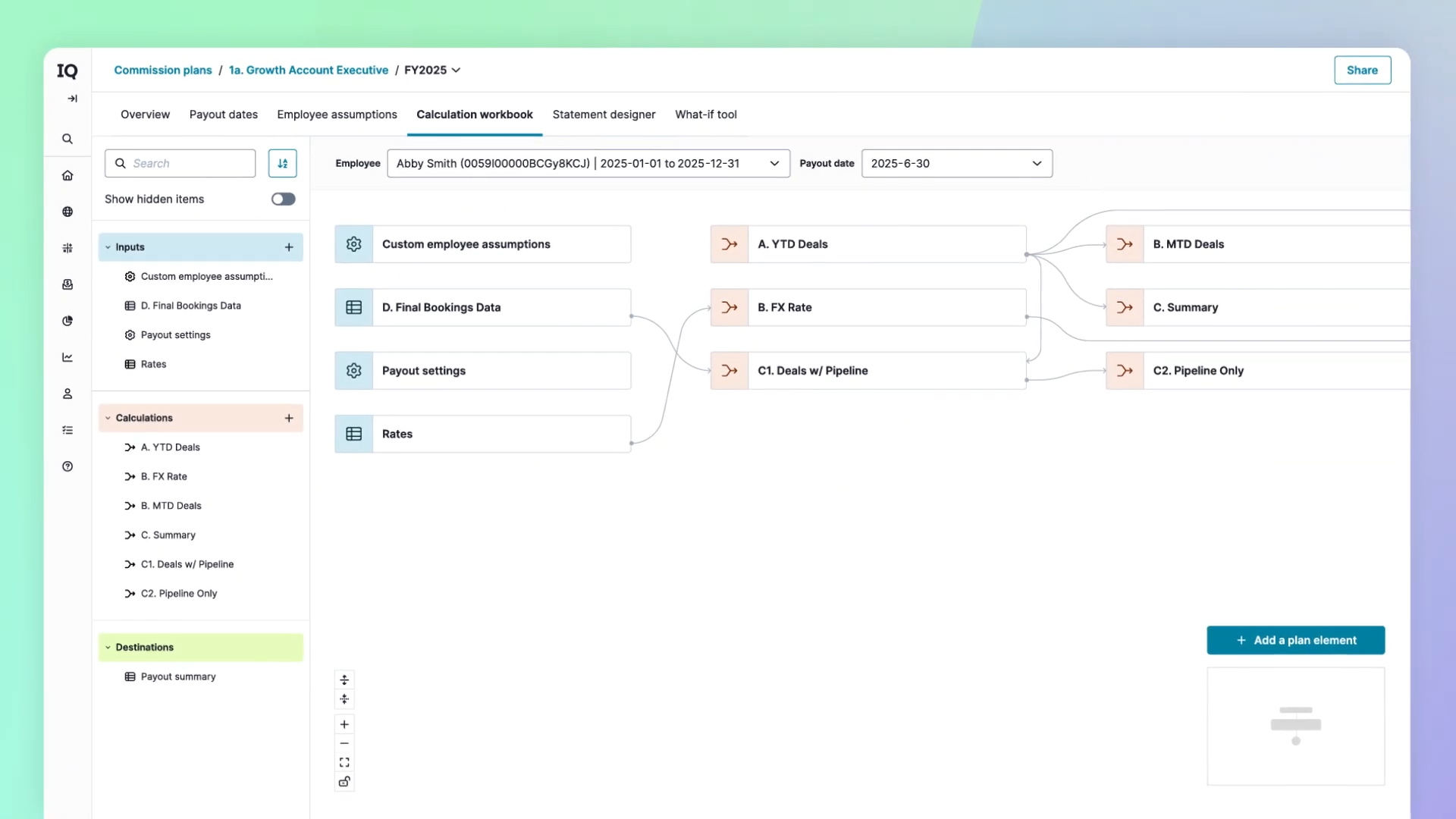Click the add icon in Inputs section
This screenshot has width=1456, height=819.
(289, 247)
